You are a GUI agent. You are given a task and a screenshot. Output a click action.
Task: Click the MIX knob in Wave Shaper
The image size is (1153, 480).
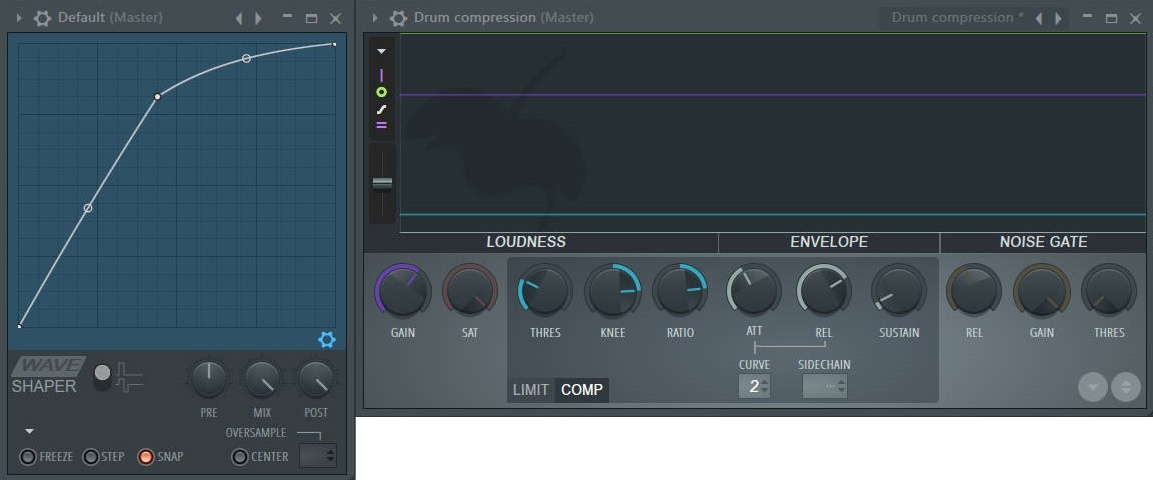[x=263, y=379]
